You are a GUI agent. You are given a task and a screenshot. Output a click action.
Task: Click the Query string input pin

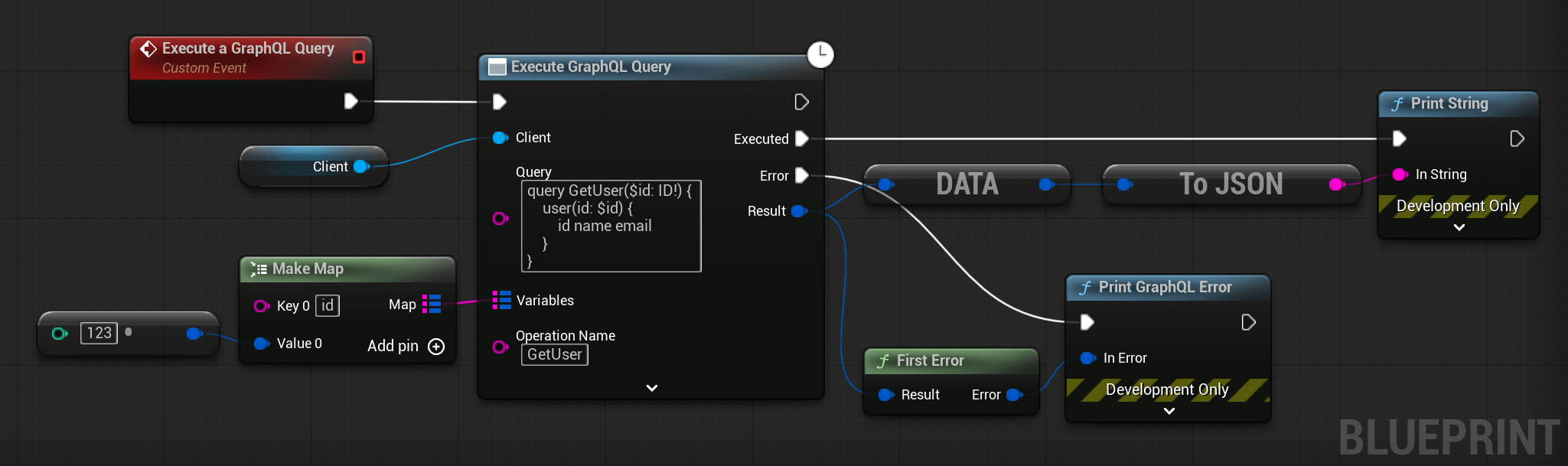pyautogui.click(x=500, y=219)
